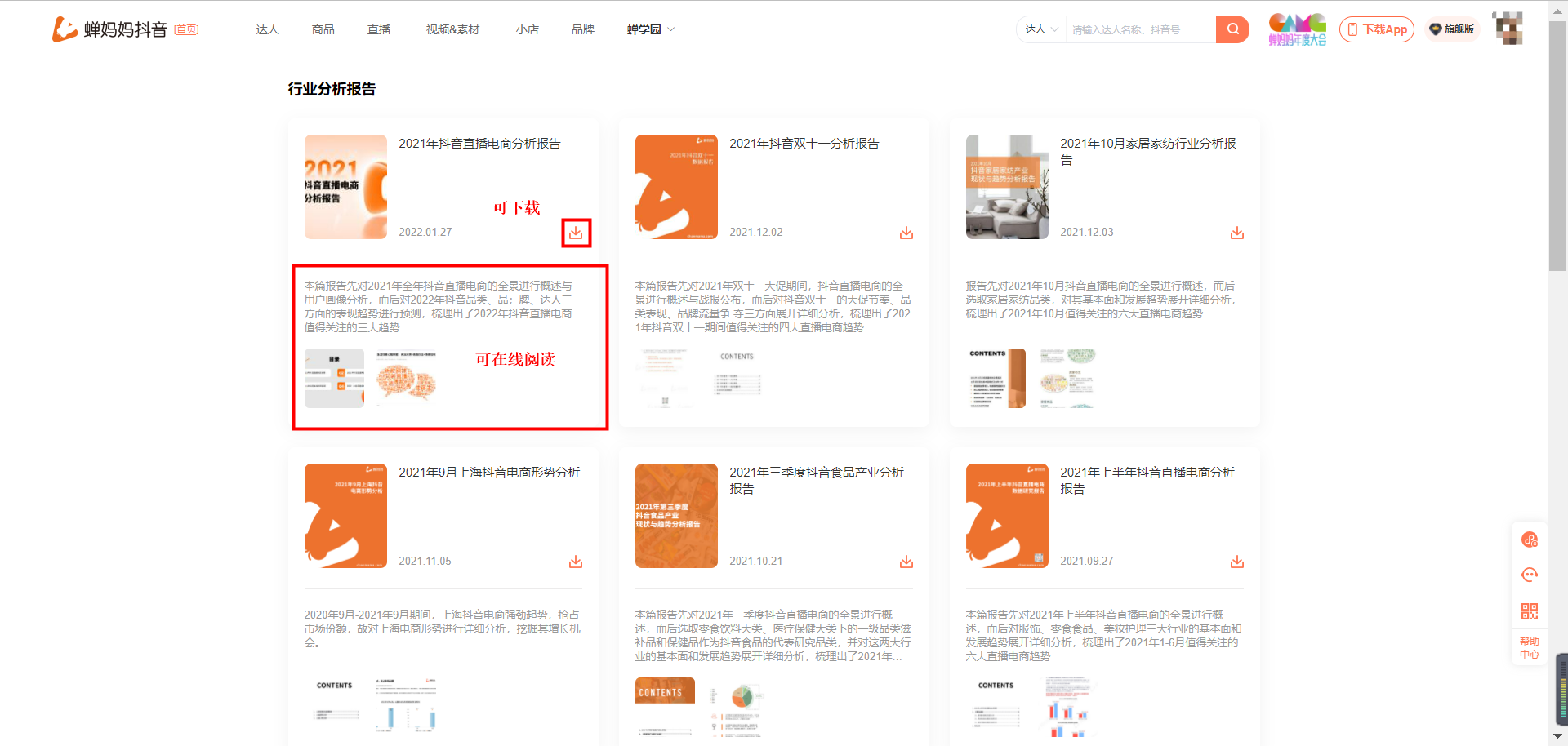Go to 达人 nav menu
The width and height of the screenshot is (1568, 746).
[x=268, y=29]
